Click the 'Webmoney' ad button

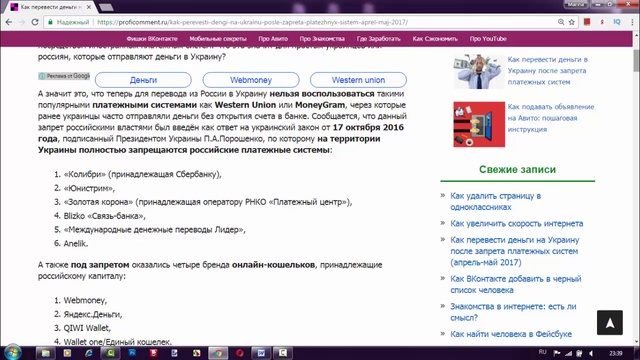click(x=251, y=80)
